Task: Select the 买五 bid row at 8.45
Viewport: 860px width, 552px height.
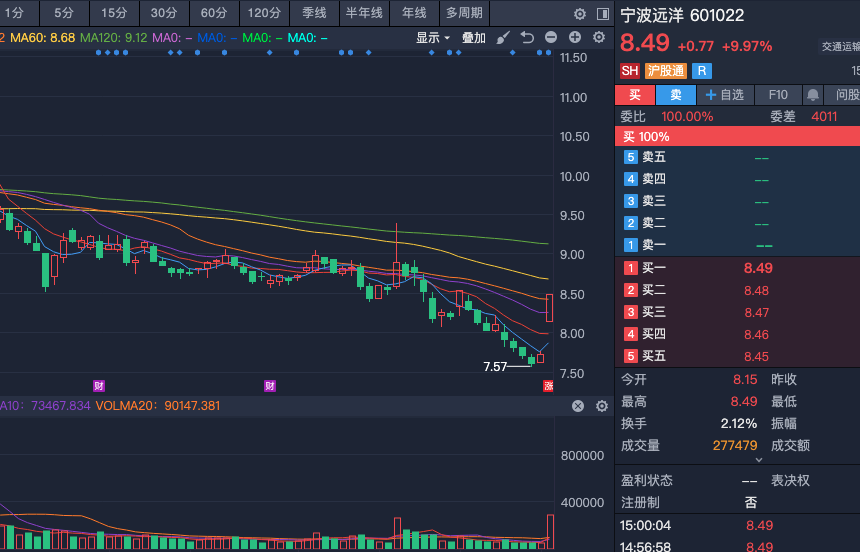Action: (x=737, y=356)
